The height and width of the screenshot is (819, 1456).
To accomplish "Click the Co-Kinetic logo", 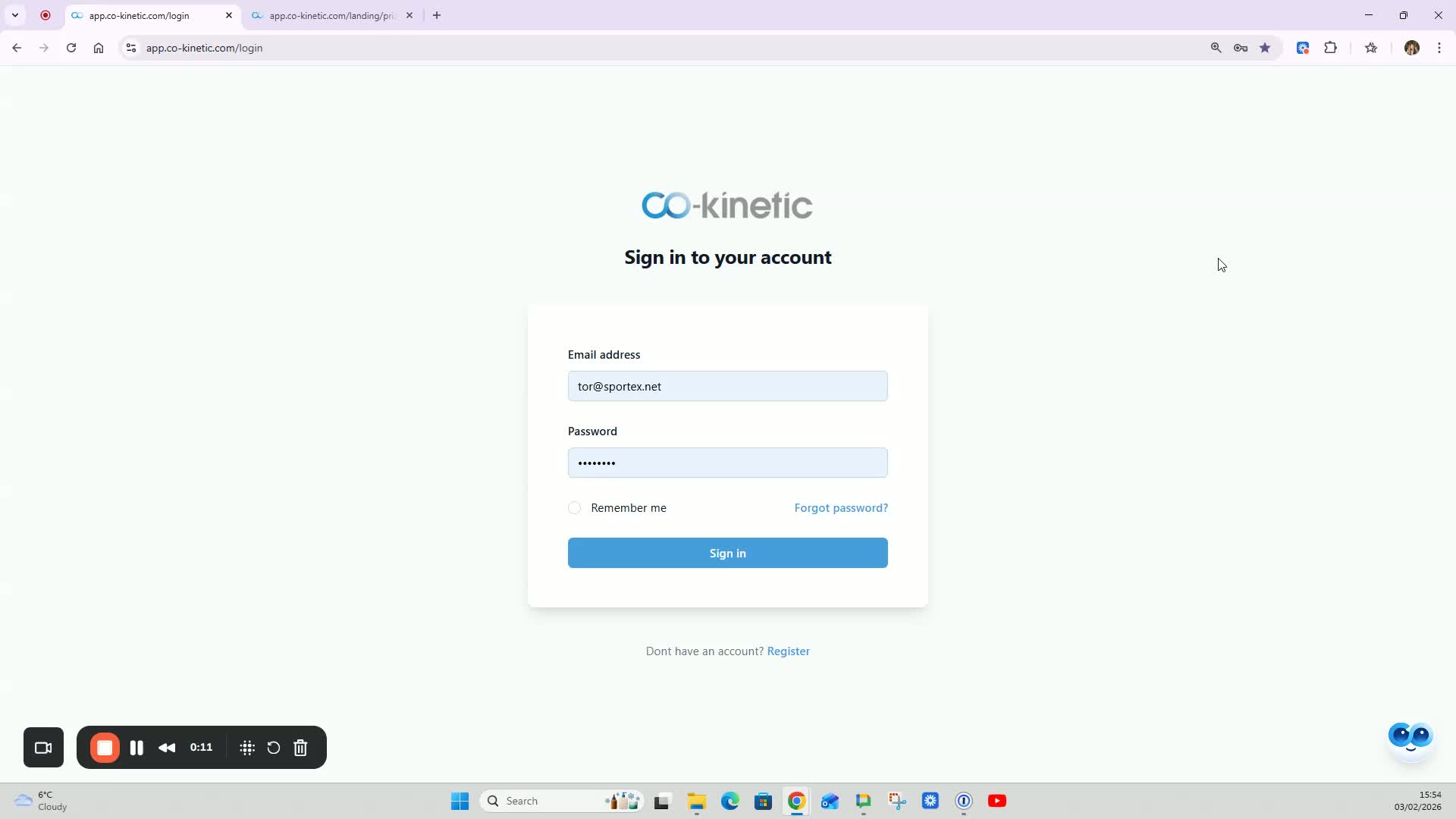I will click(727, 205).
